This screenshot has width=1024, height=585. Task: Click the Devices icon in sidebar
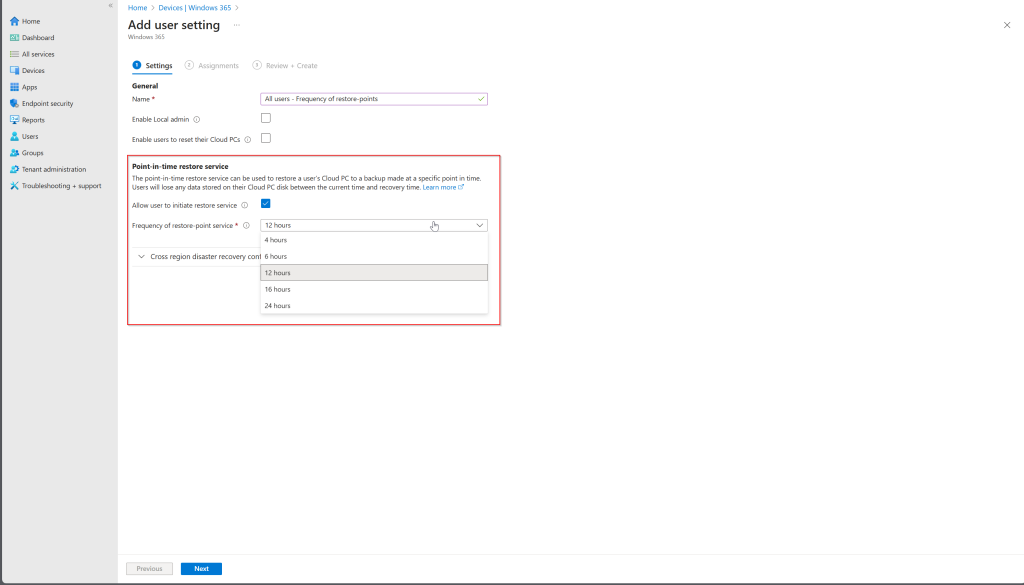(14, 71)
